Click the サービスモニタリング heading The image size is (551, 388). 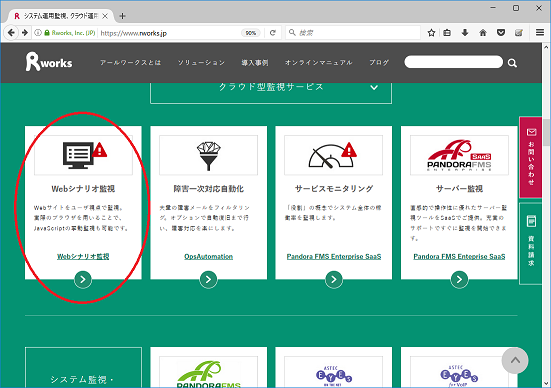[x=334, y=189]
